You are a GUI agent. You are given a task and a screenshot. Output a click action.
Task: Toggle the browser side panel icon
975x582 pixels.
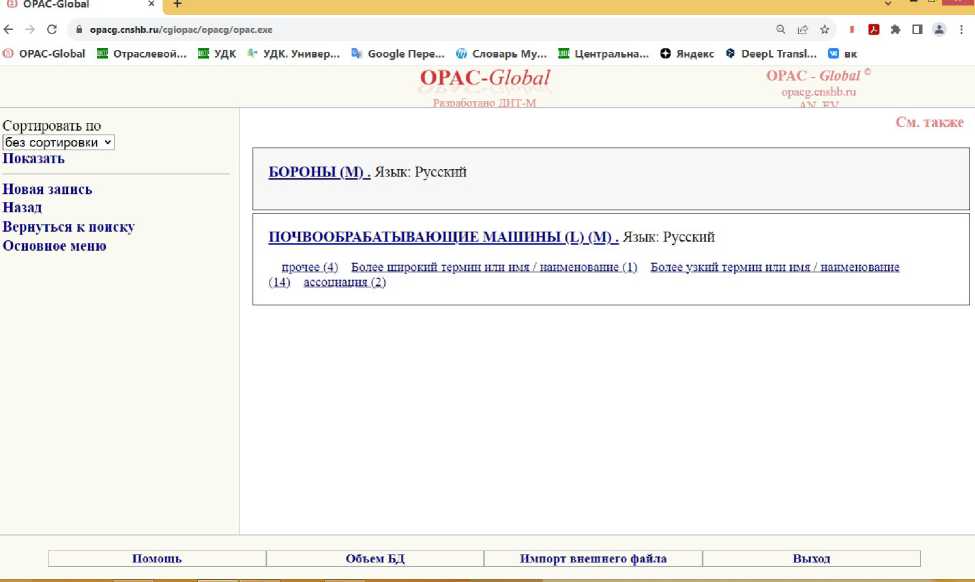click(917, 29)
